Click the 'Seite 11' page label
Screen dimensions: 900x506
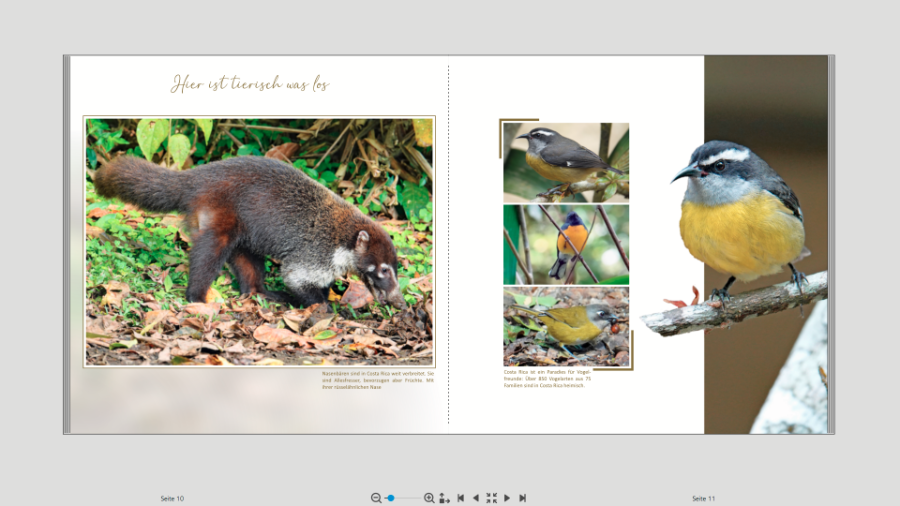[703, 498]
